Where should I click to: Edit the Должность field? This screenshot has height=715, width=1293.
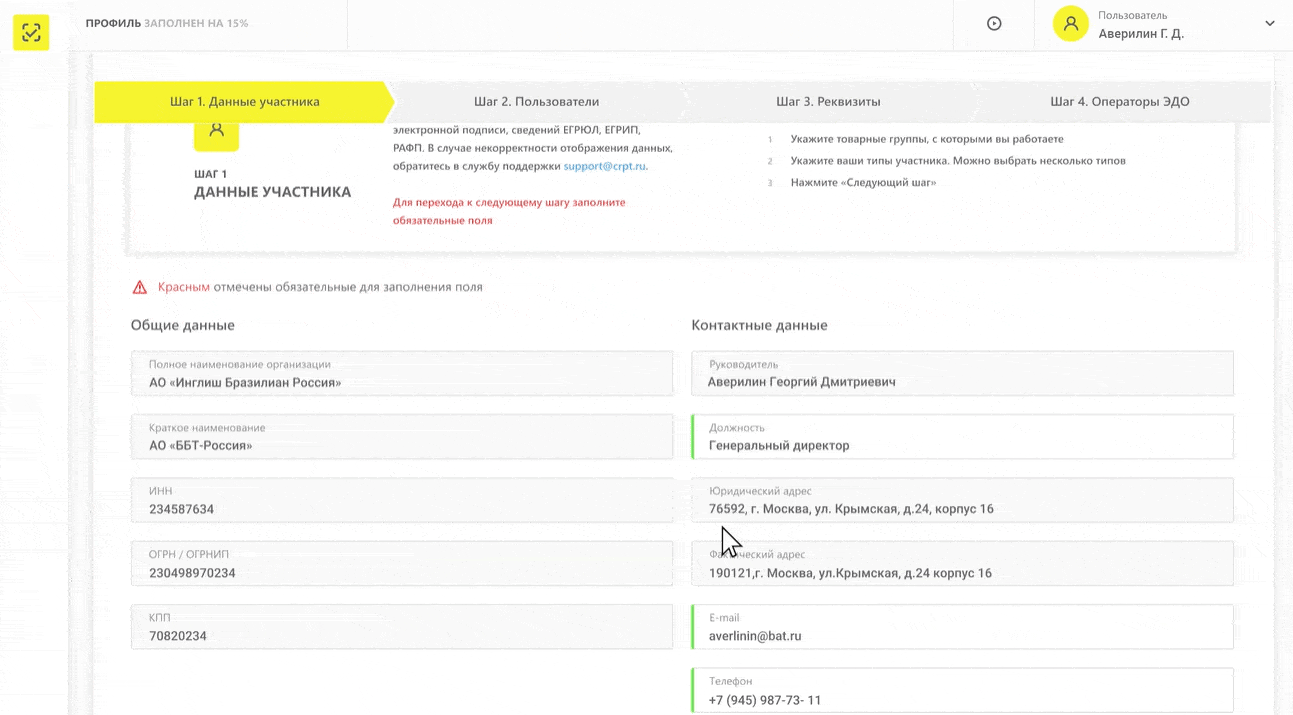point(962,437)
